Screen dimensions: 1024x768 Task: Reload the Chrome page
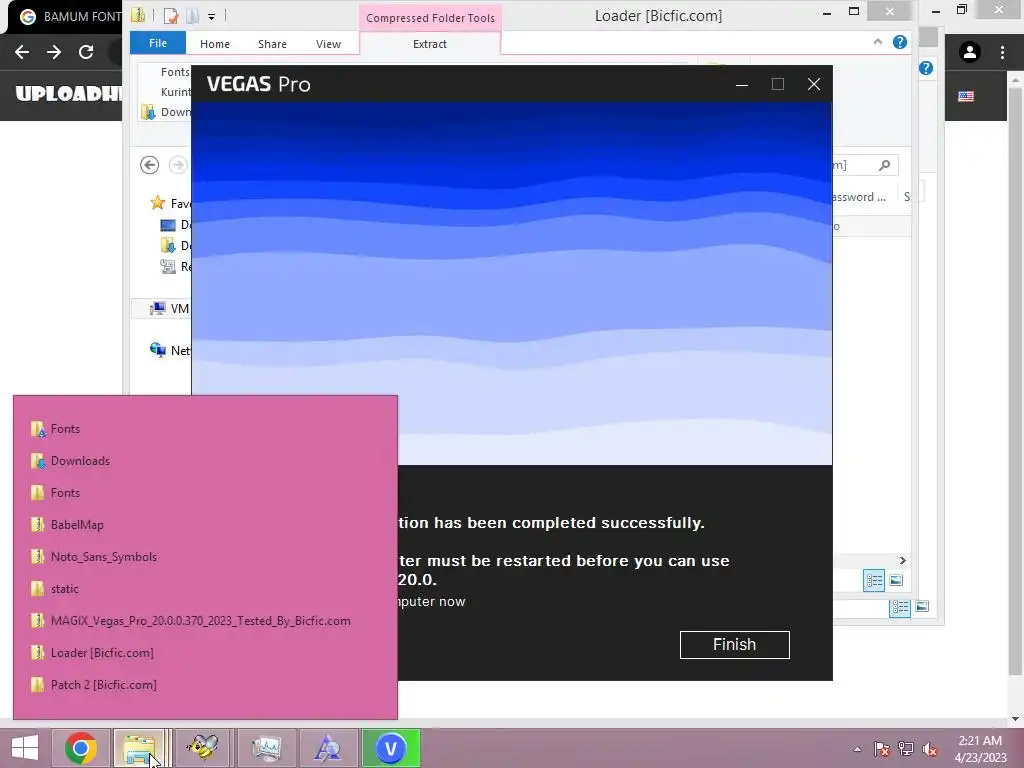pyautogui.click(x=86, y=52)
